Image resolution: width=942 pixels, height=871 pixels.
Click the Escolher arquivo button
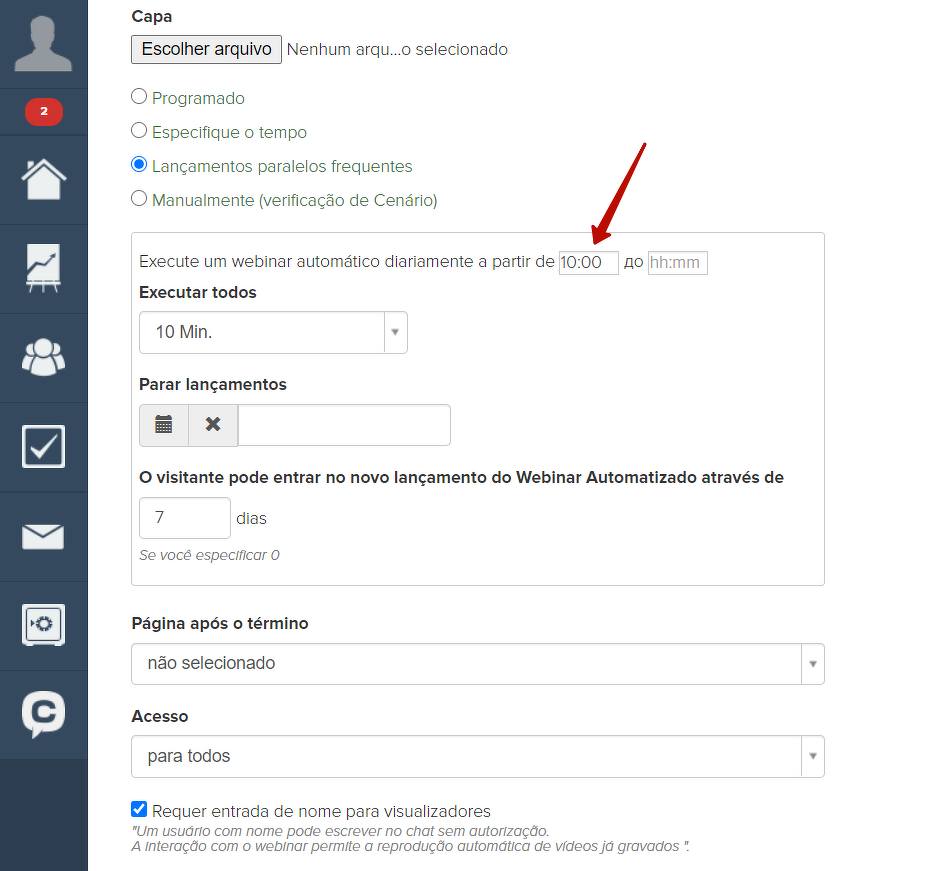206,49
